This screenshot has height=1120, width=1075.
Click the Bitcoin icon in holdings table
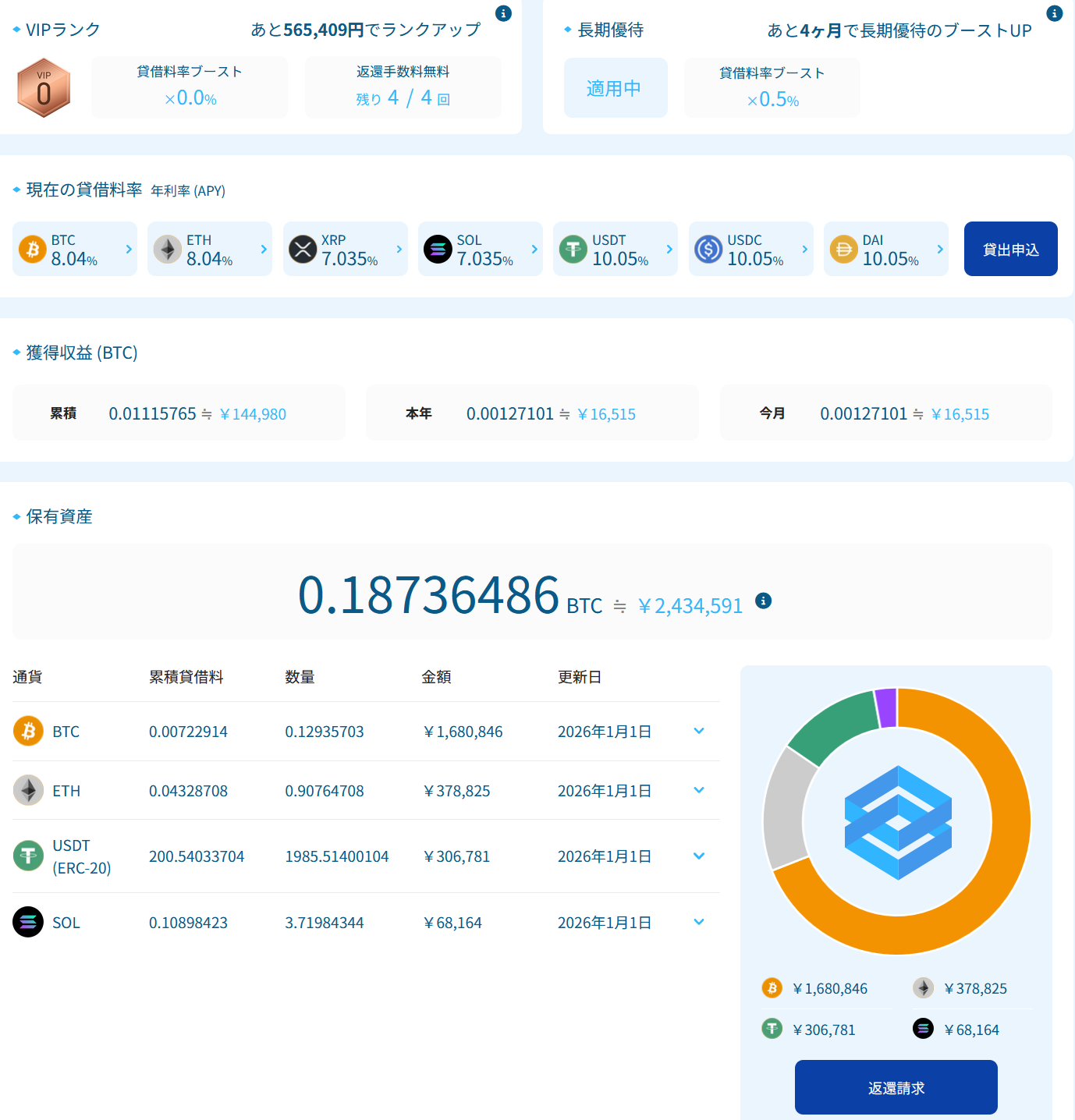[29, 732]
